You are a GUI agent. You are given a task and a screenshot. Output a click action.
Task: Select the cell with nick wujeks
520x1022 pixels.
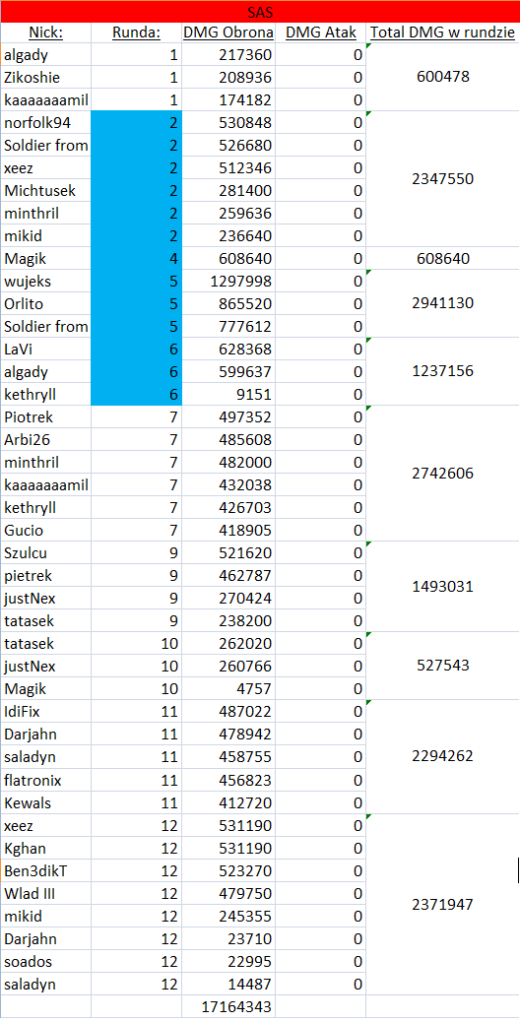click(x=46, y=281)
